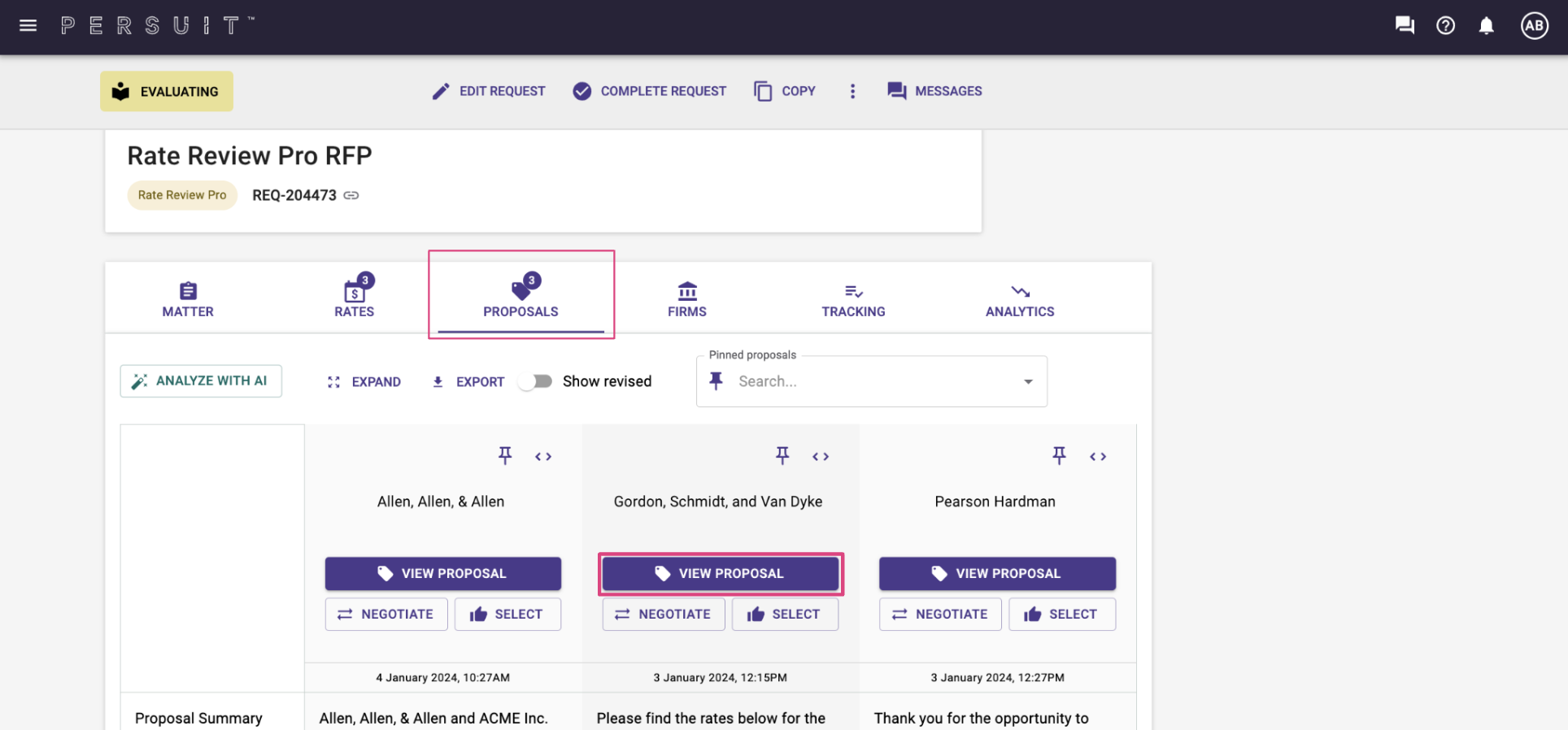View the Pearson Hardman proposal

tap(997, 574)
